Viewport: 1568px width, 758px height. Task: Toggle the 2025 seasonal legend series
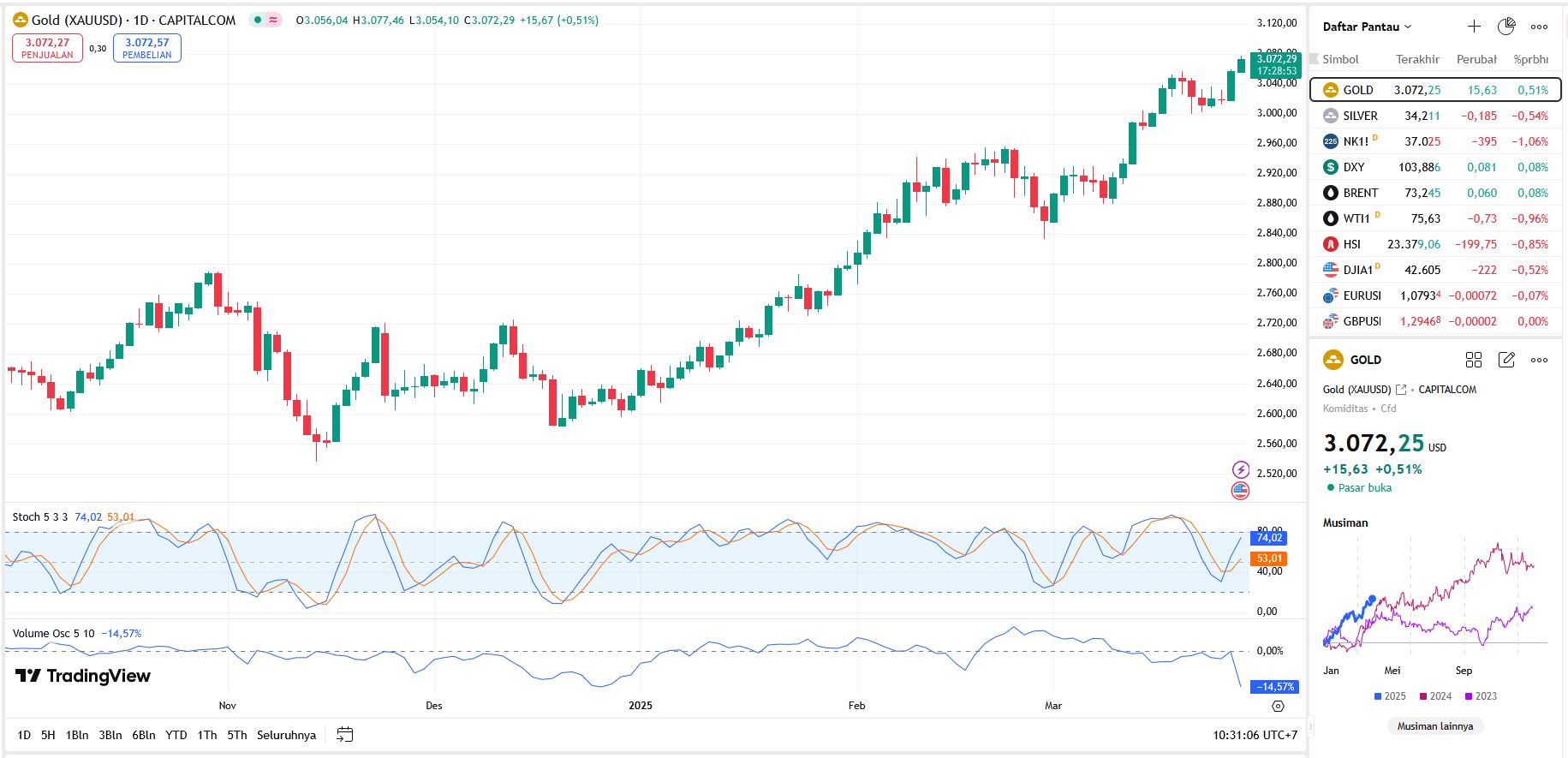coord(1390,696)
